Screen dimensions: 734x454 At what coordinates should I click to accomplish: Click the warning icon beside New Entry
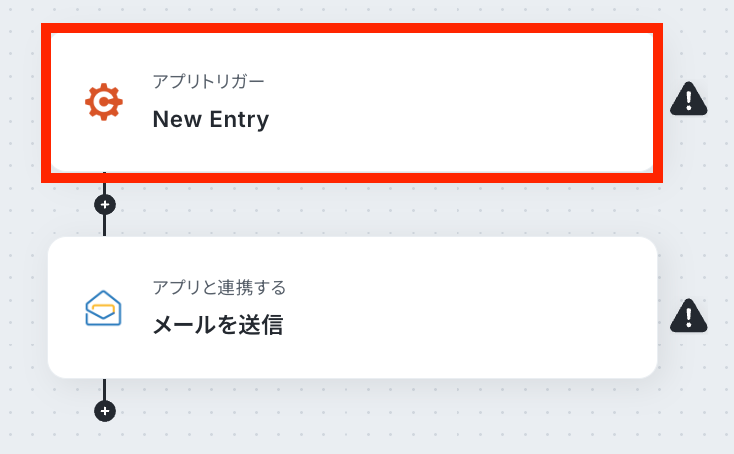point(688,99)
